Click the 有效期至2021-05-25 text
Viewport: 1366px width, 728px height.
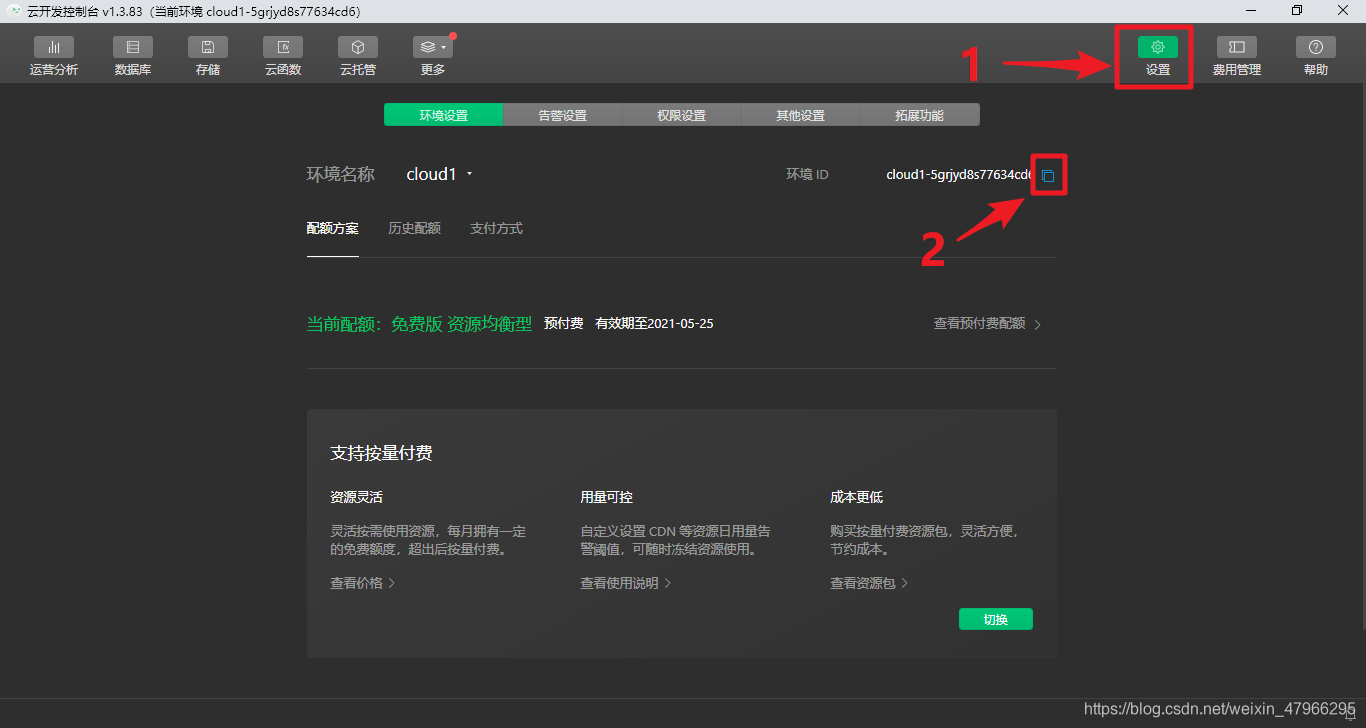654,324
